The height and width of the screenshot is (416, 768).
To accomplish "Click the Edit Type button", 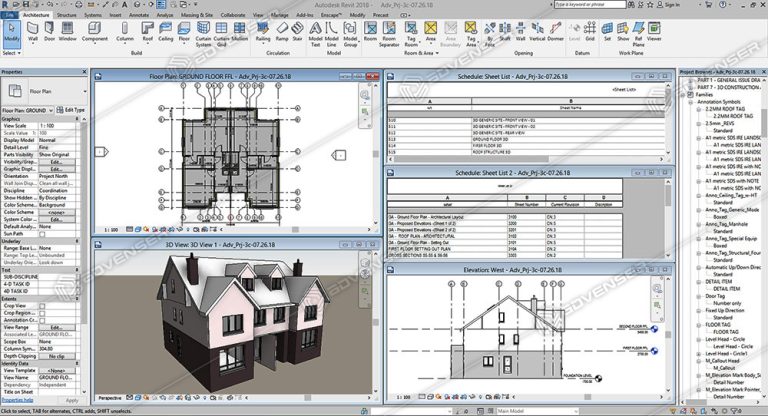I will (71, 110).
